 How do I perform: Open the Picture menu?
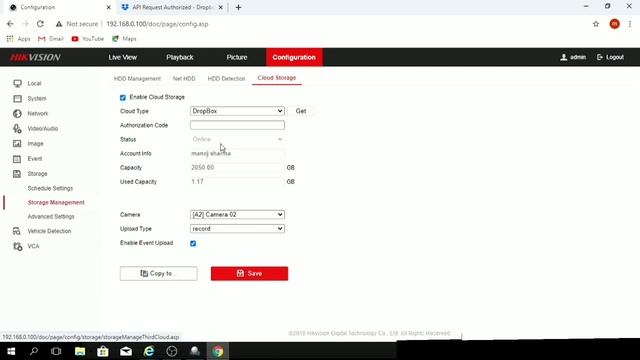pyautogui.click(x=237, y=57)
